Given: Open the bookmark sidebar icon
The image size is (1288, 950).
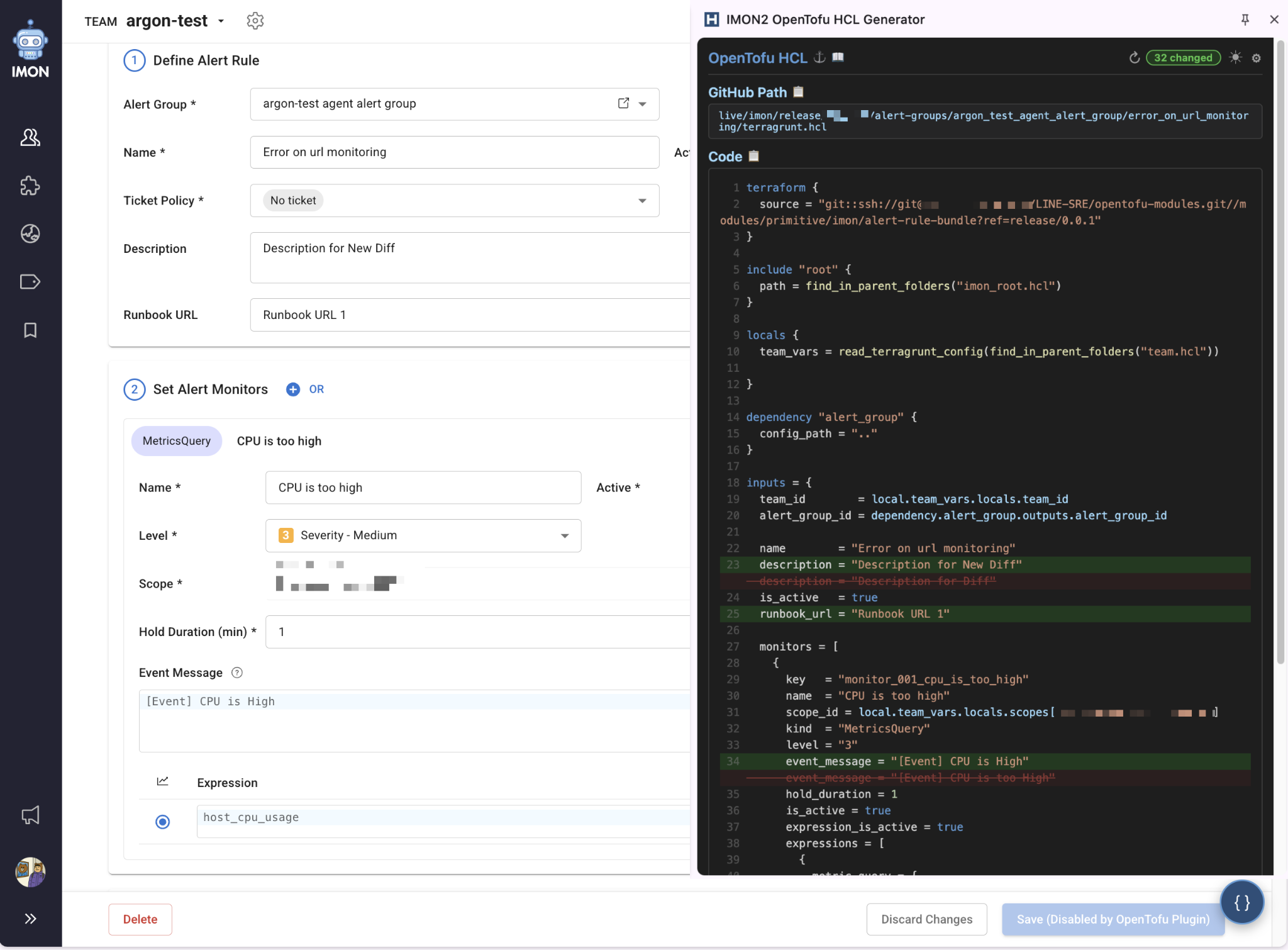Looking at the screenshot, I should pyautogui.click(x=30, y=330).
